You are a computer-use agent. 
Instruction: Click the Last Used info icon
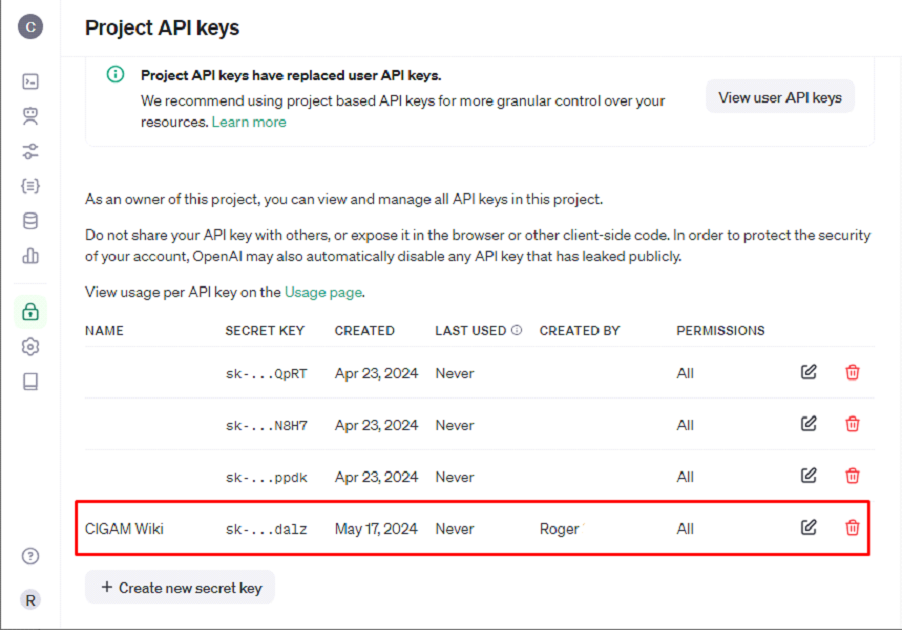tap(517, 330)
